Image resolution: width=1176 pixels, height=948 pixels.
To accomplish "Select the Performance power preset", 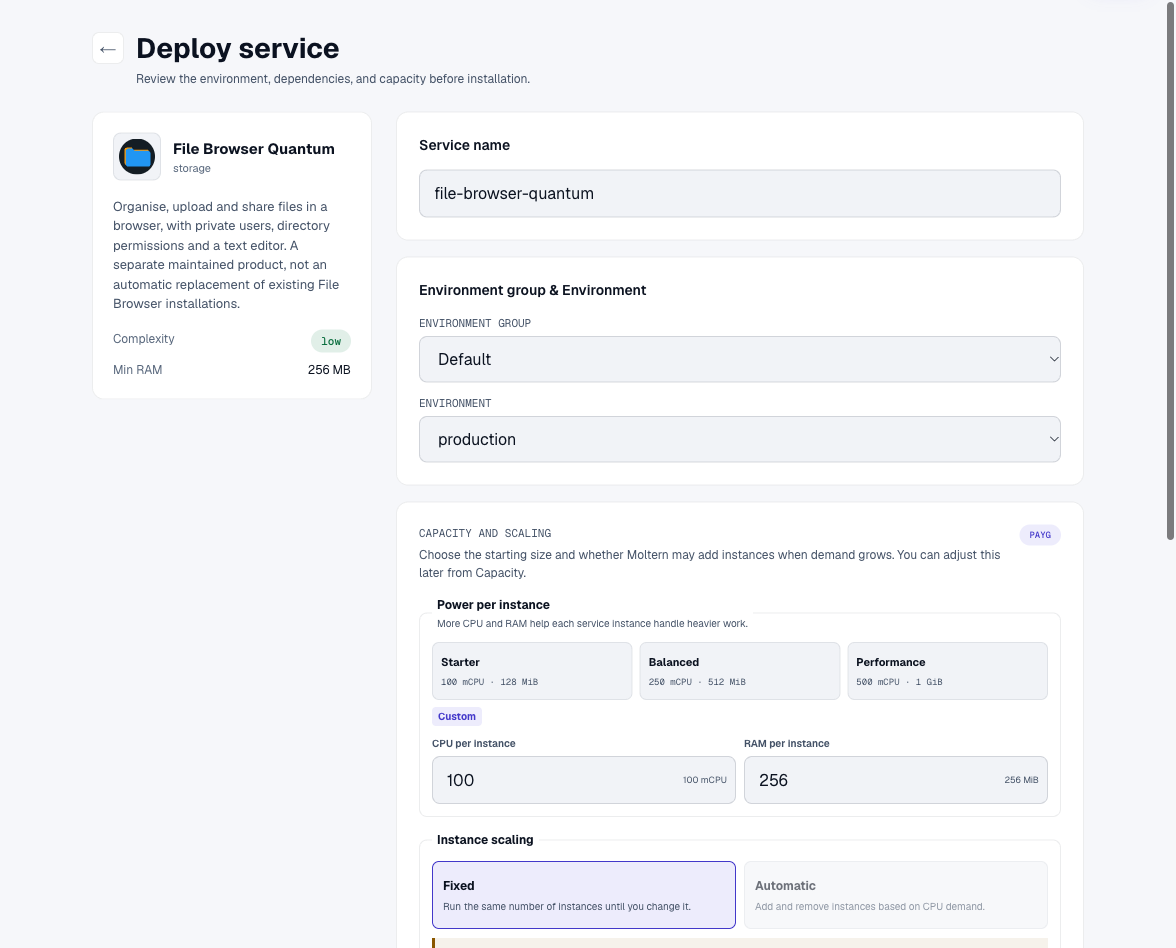I will (x=947, y=671).
